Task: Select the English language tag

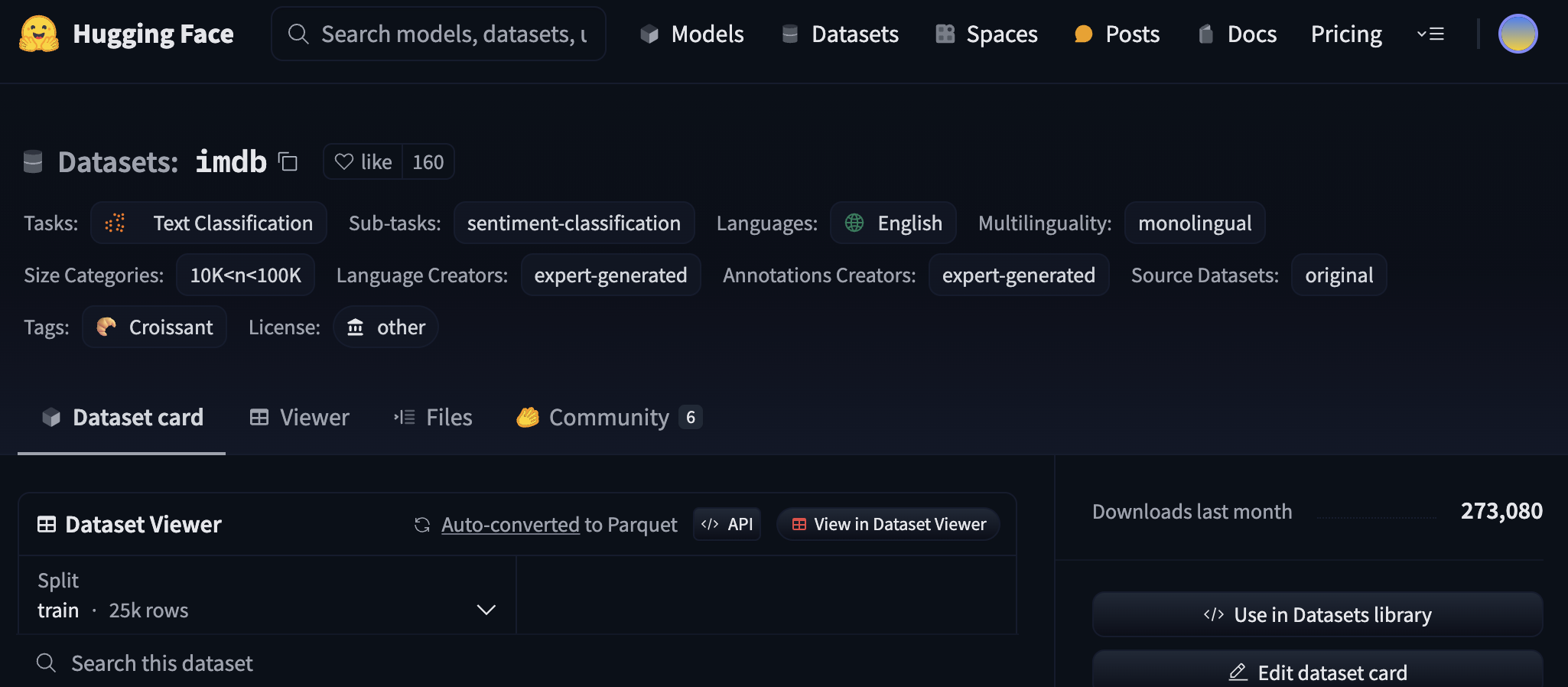Action: click(893, 223)
